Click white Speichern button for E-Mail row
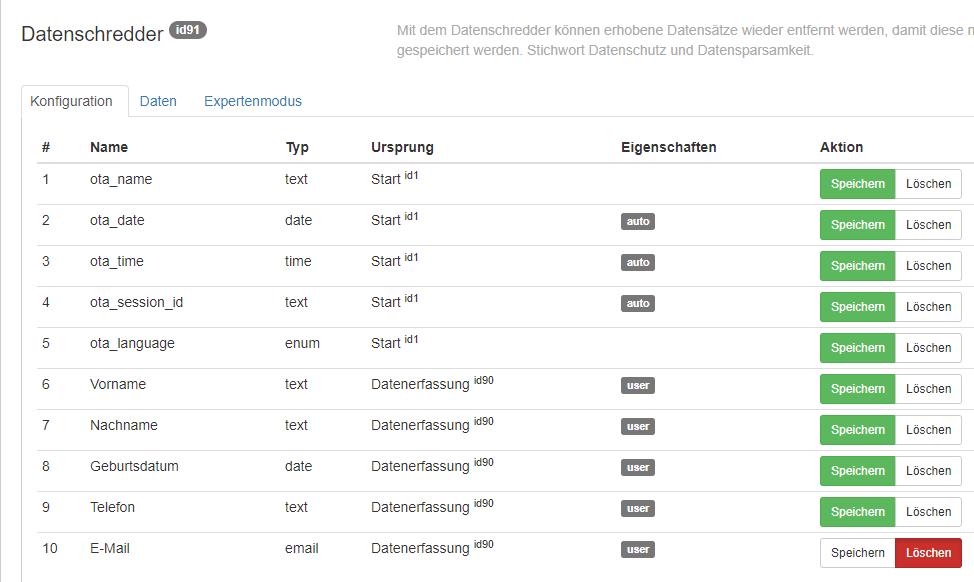Viewport: 974px width, 582px height. click(857, 553)
